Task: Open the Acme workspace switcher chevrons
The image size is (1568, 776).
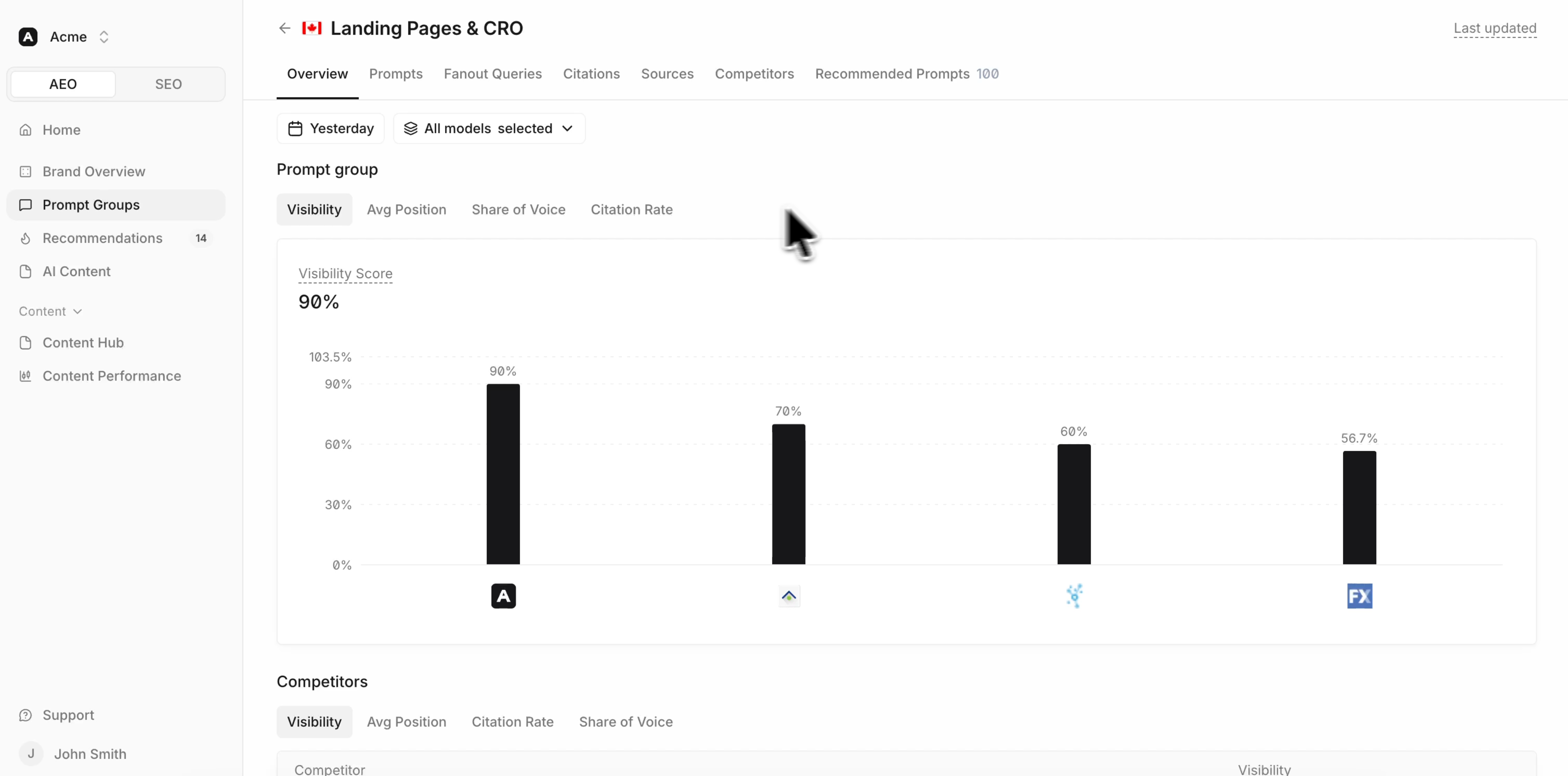Action: [x=104, y=37]
